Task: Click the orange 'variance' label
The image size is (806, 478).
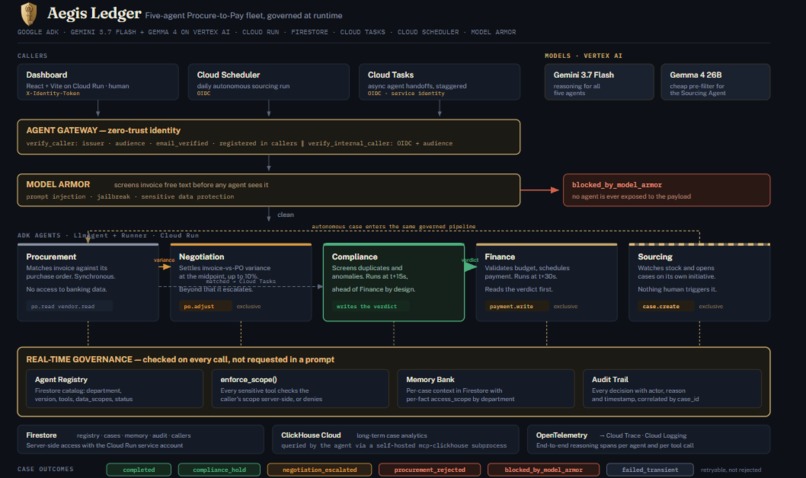Action: tap(164, 260)
